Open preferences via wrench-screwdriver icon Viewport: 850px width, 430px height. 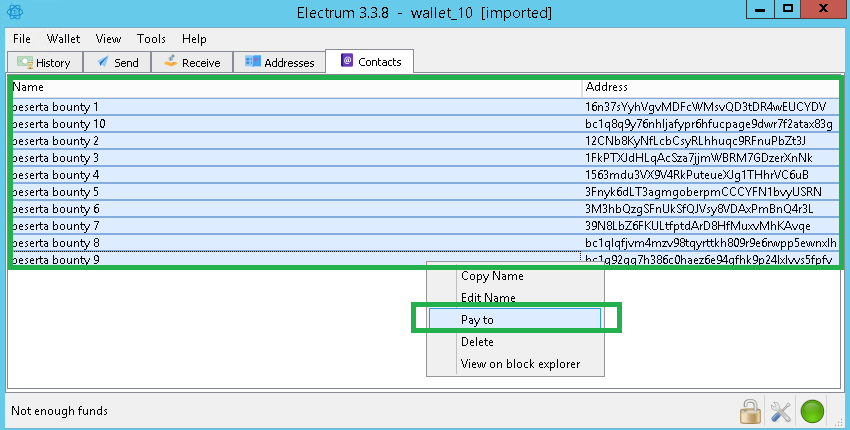[781, 412]
